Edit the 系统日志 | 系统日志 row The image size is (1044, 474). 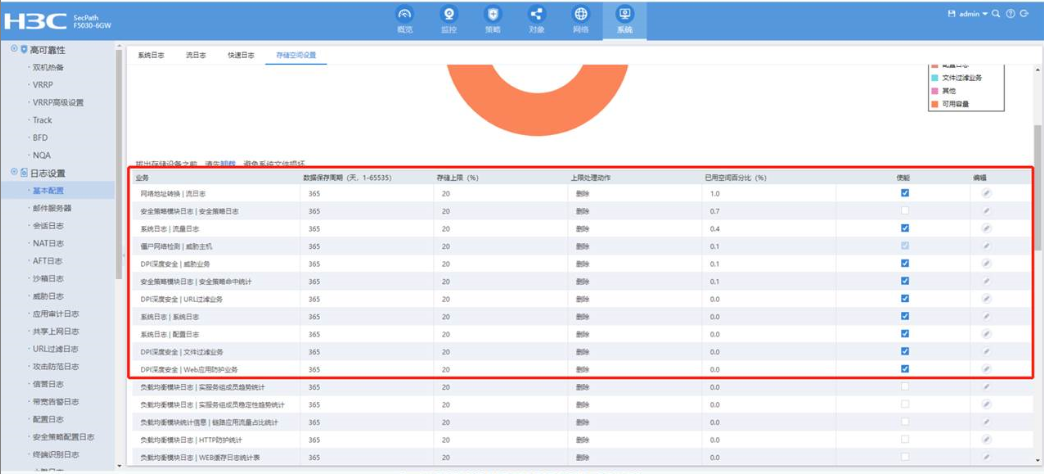tap(986, 316)
